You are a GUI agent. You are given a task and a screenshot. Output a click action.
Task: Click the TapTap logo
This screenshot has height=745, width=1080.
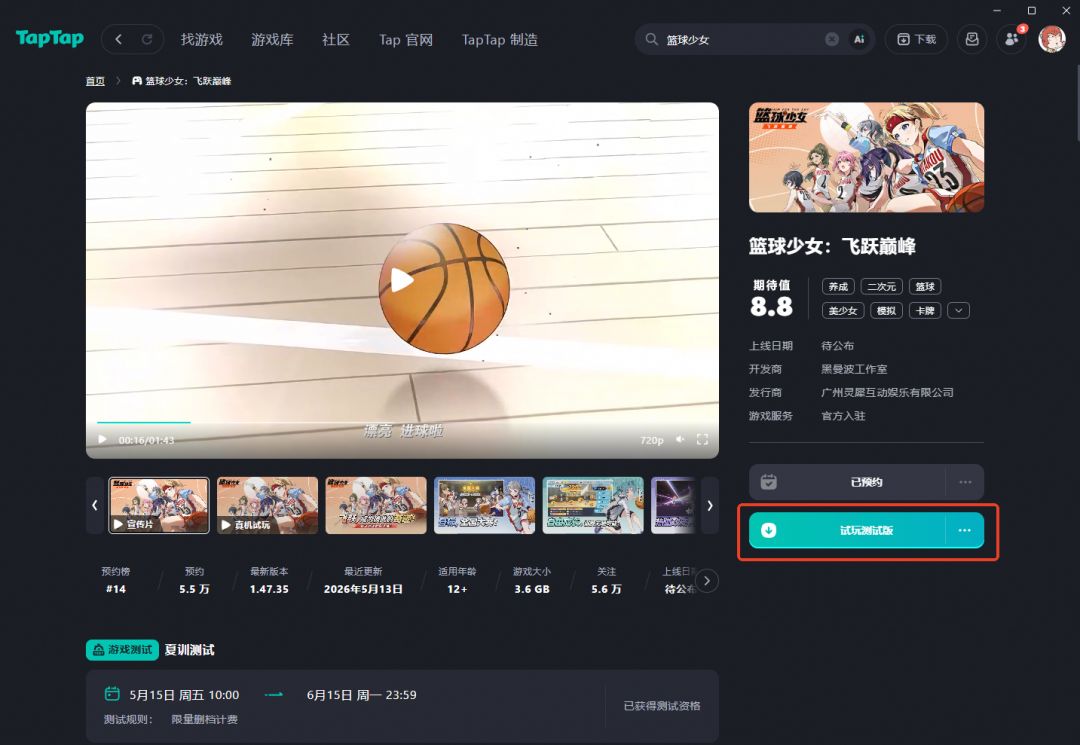50,39
